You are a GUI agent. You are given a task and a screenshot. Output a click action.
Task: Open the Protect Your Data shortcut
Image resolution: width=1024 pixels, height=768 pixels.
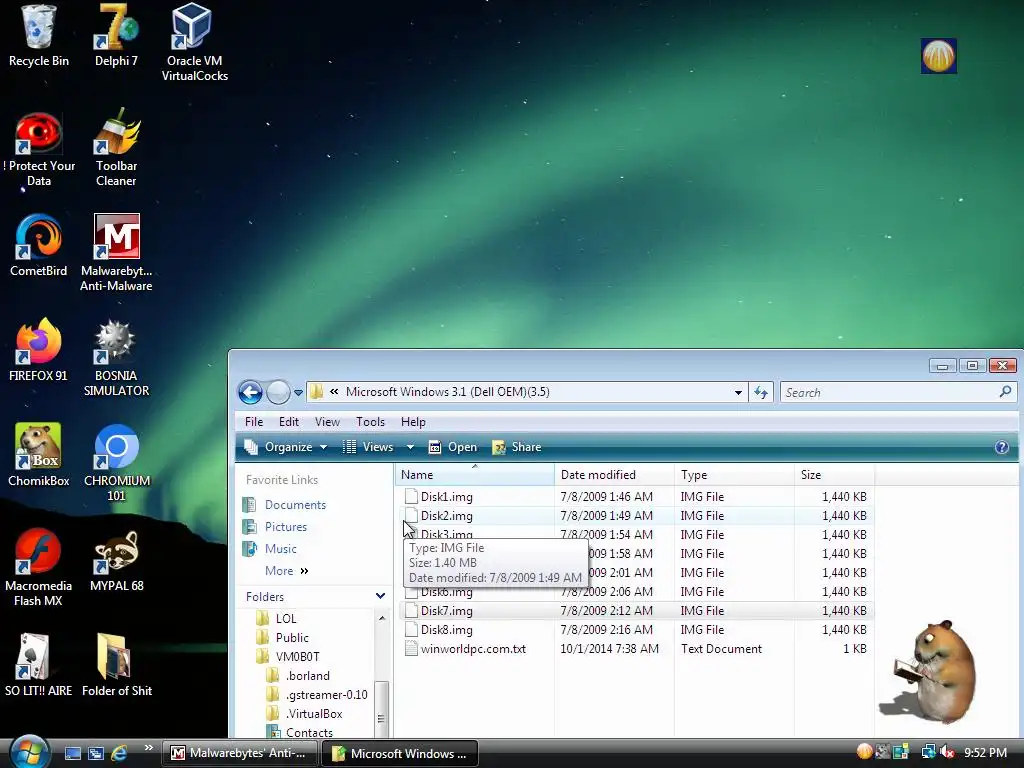pos(39,149)
